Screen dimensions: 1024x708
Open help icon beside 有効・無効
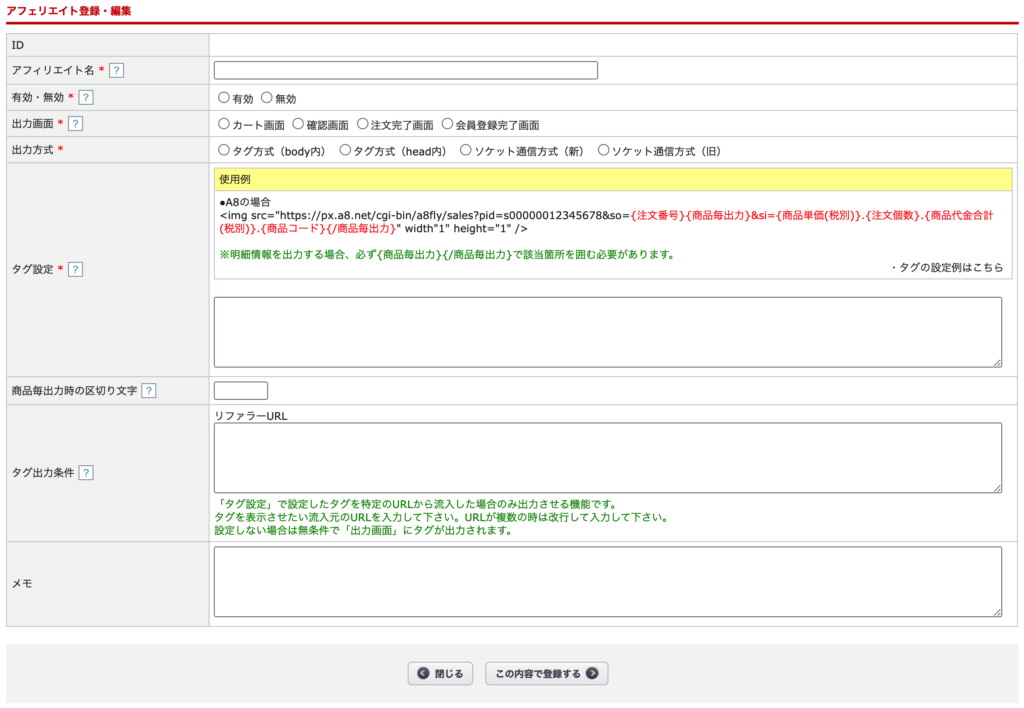point(86,97)
